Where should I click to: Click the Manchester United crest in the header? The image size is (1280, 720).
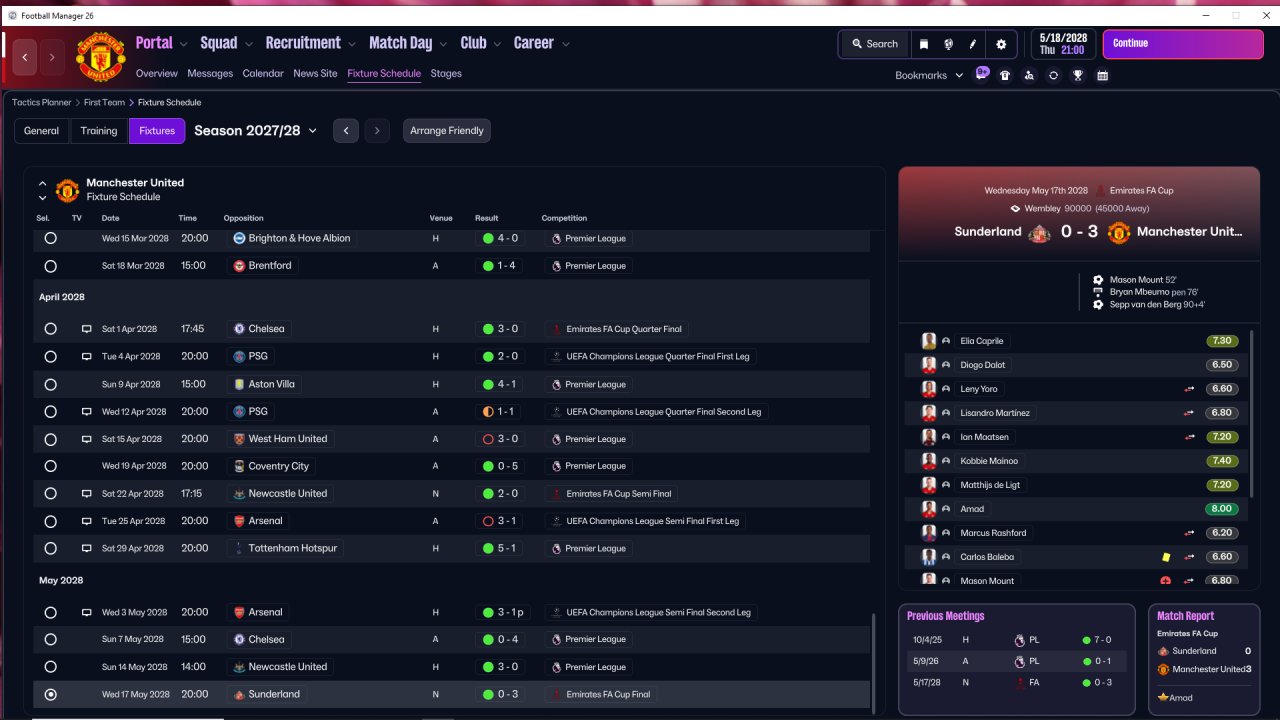point(101,57)
